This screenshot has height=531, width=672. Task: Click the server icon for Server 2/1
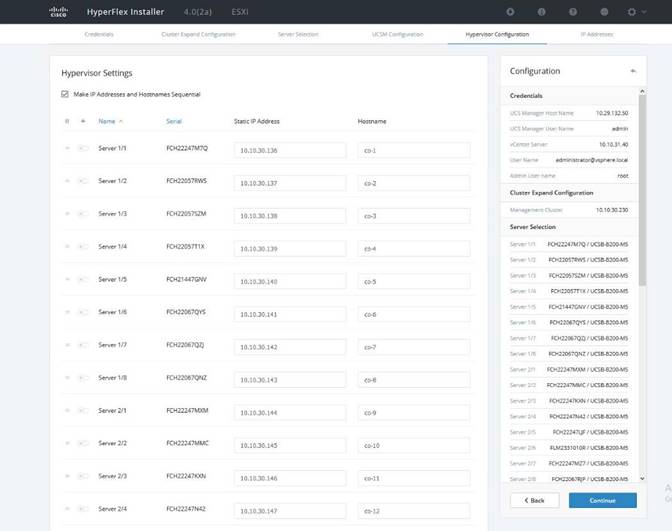pos(83,411)
